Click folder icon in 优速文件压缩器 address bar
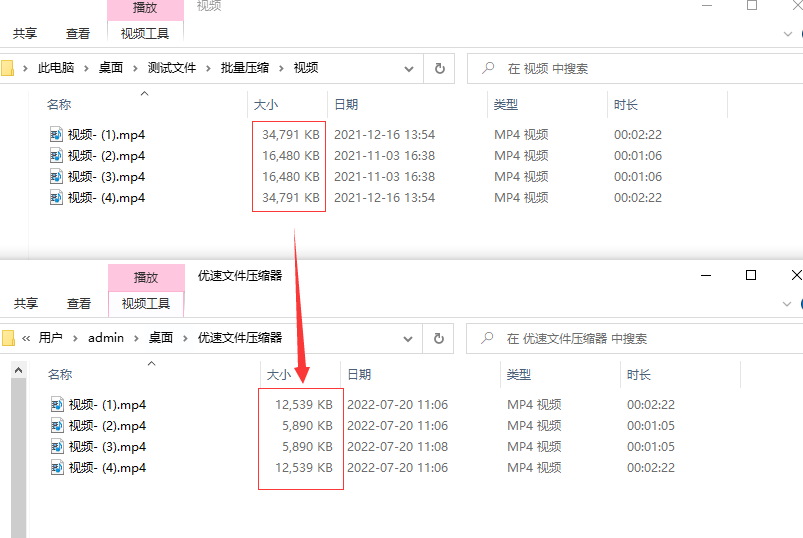The height and width of the screenshot is (538, 803). click(x=8, y=338)
